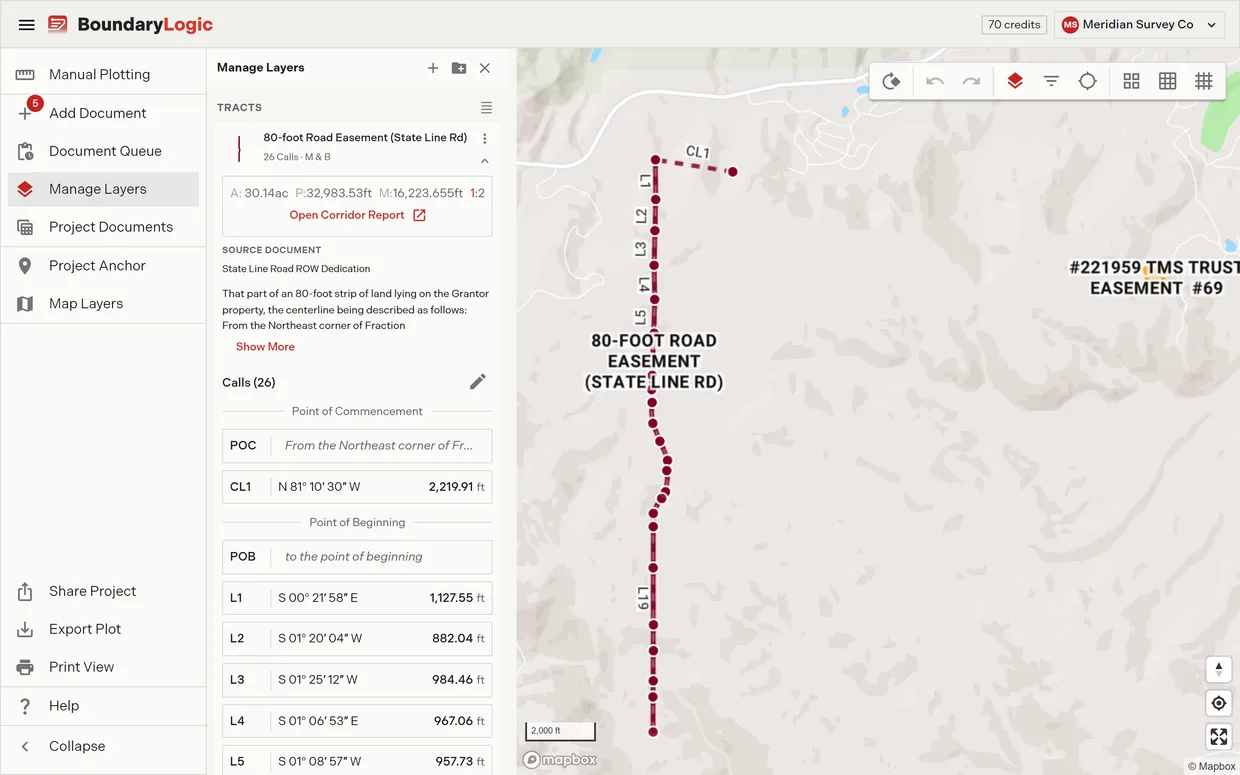This screenshot has width=1240, height=775.
Task: Click the © Mapbox attribution
Action: (1211, 766)
